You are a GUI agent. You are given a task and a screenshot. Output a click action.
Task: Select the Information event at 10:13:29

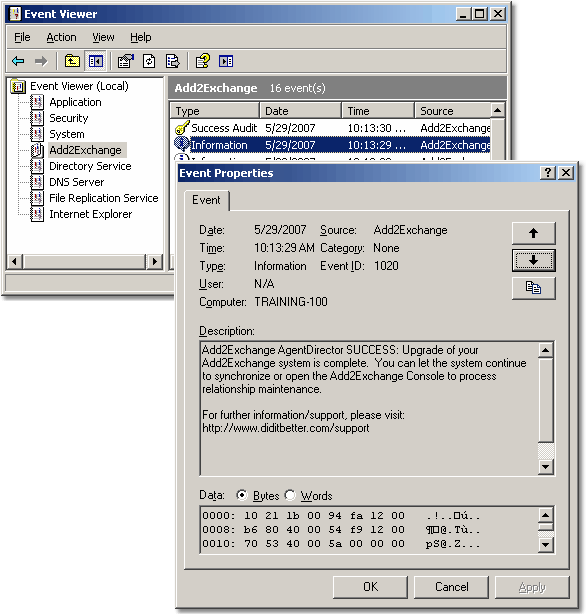(x=330, y=145)
